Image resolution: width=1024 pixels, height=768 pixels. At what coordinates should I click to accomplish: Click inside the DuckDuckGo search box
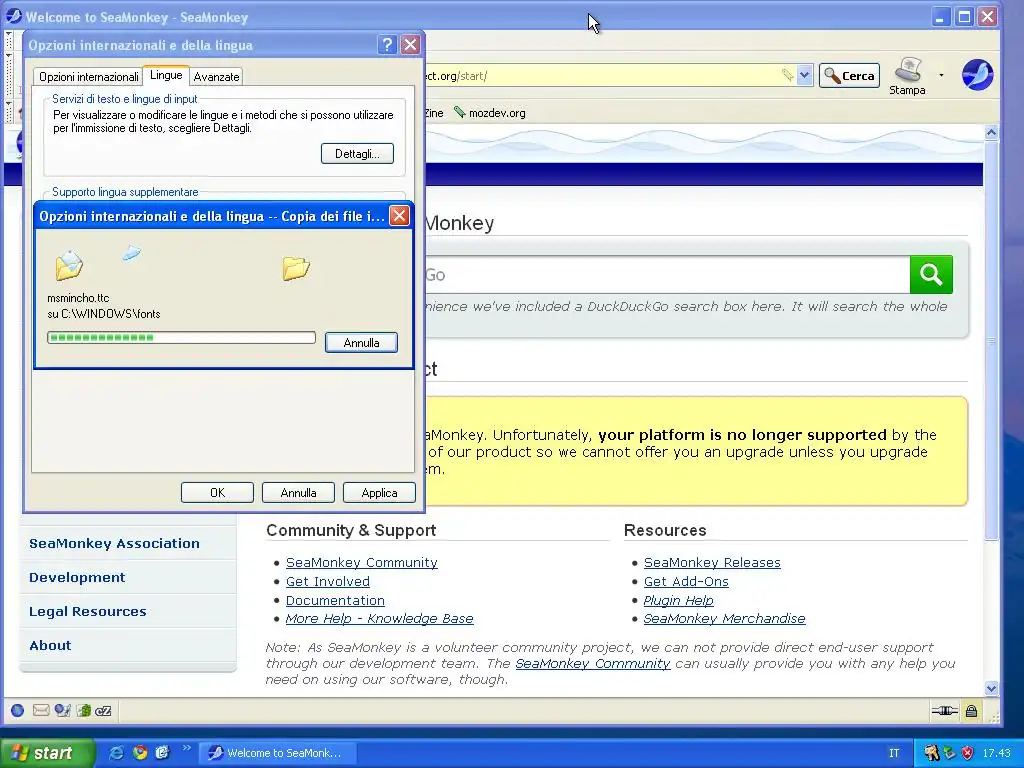click(666, 275)
